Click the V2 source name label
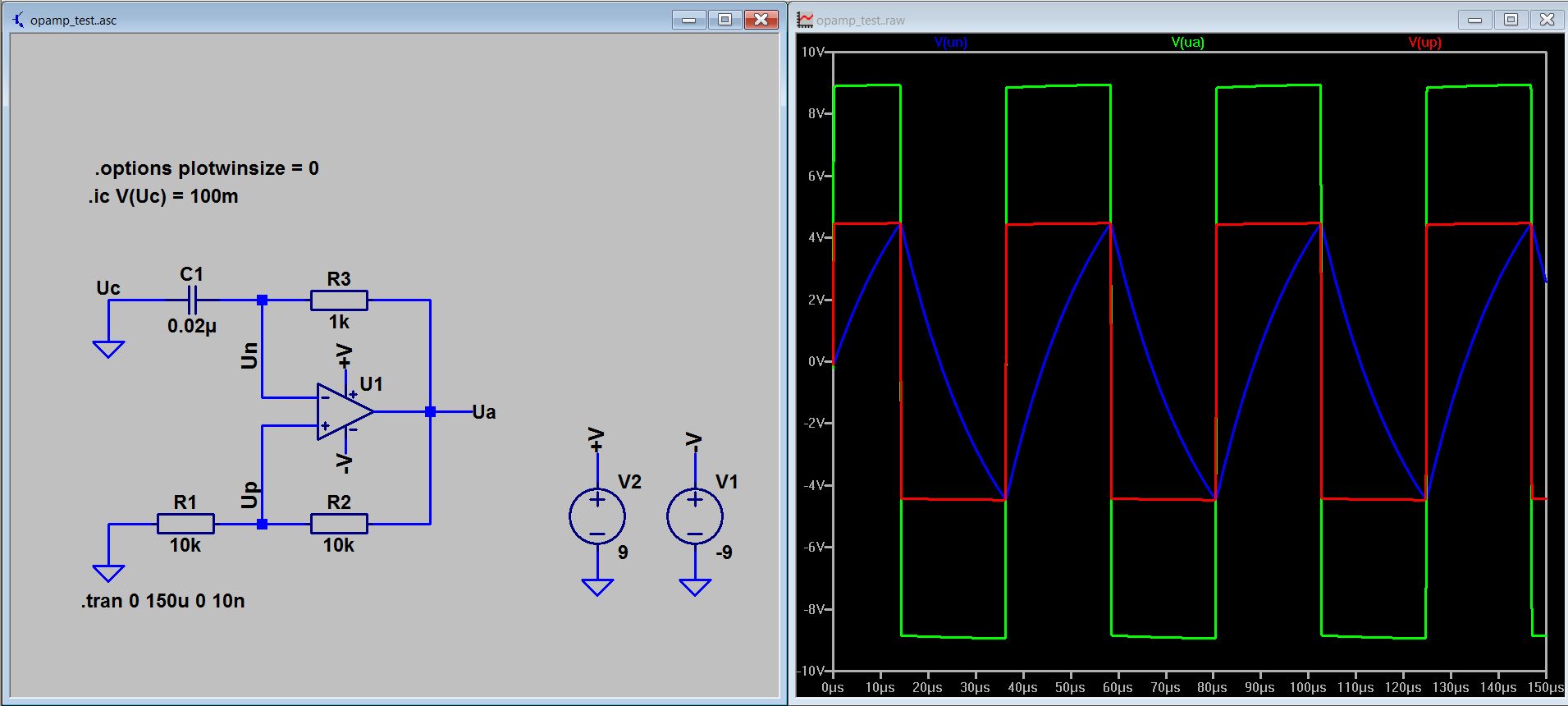 tap(629, 482)
